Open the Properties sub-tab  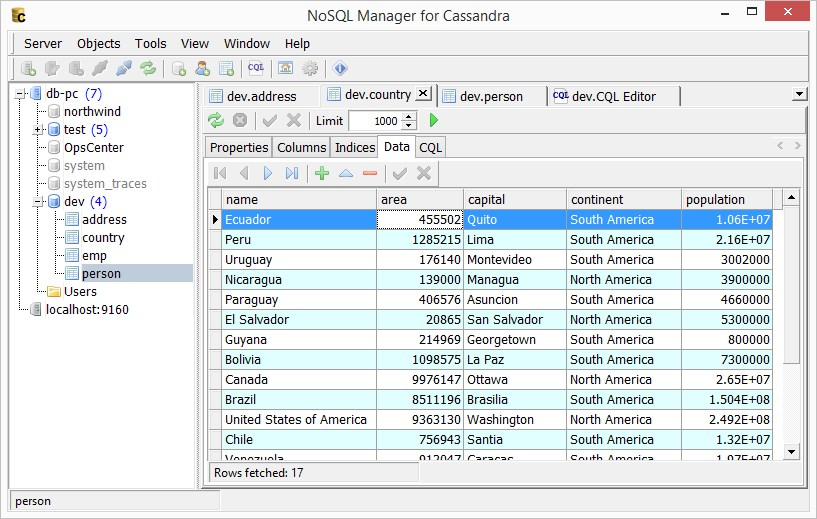[239, 147]
